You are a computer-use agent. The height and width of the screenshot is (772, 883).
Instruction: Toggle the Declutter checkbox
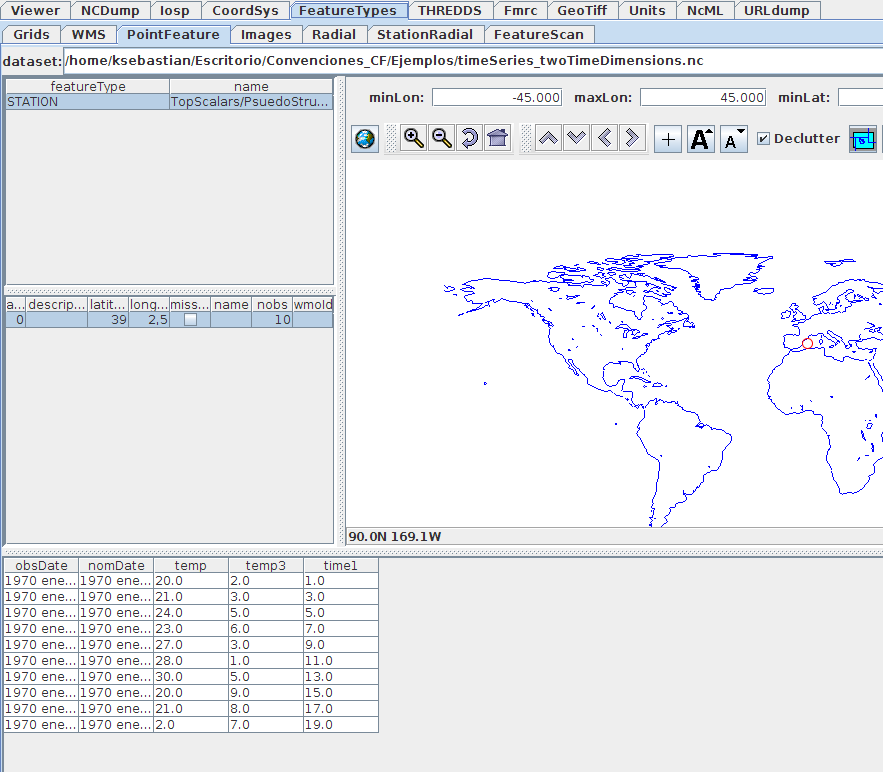764,139
